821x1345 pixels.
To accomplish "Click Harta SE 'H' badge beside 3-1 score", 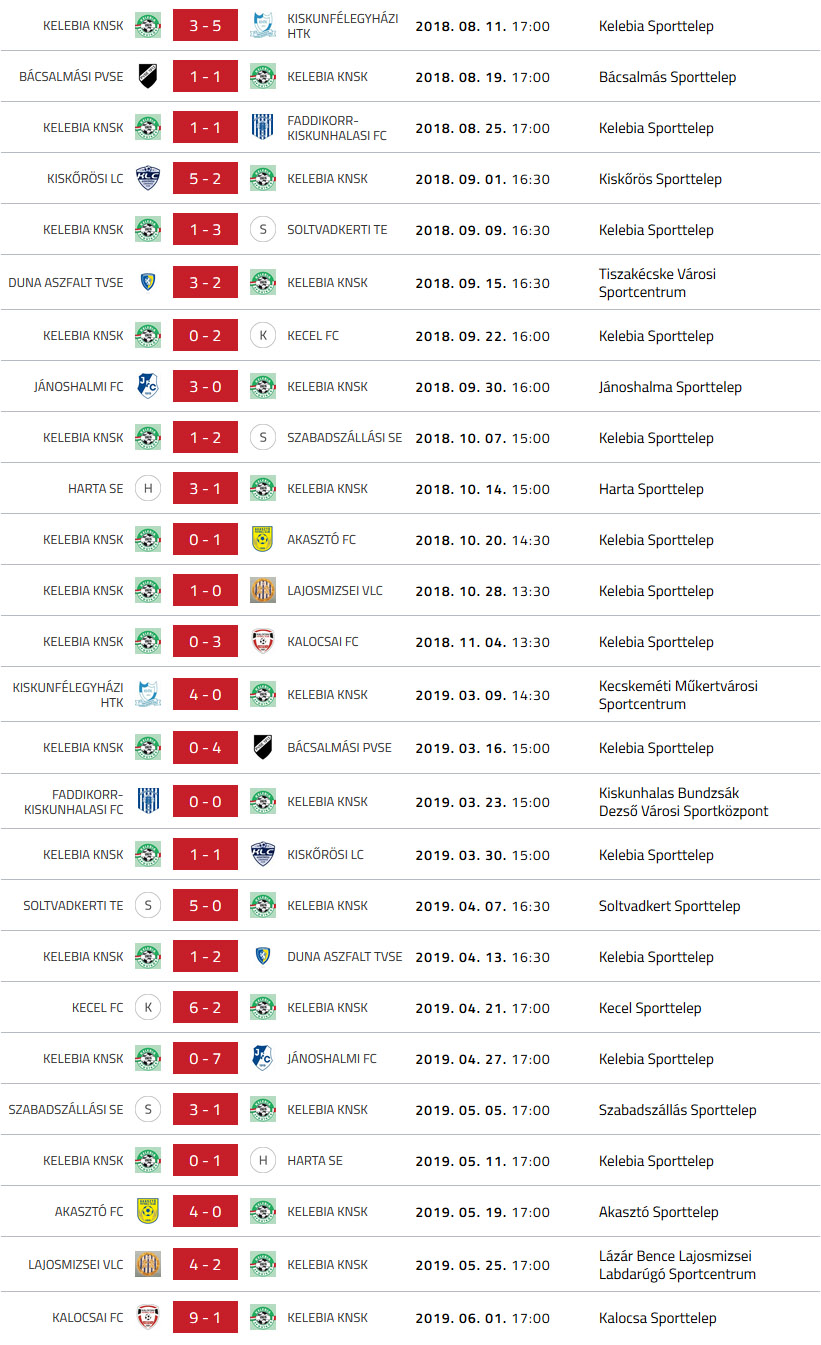I will [x=148, y=489].
